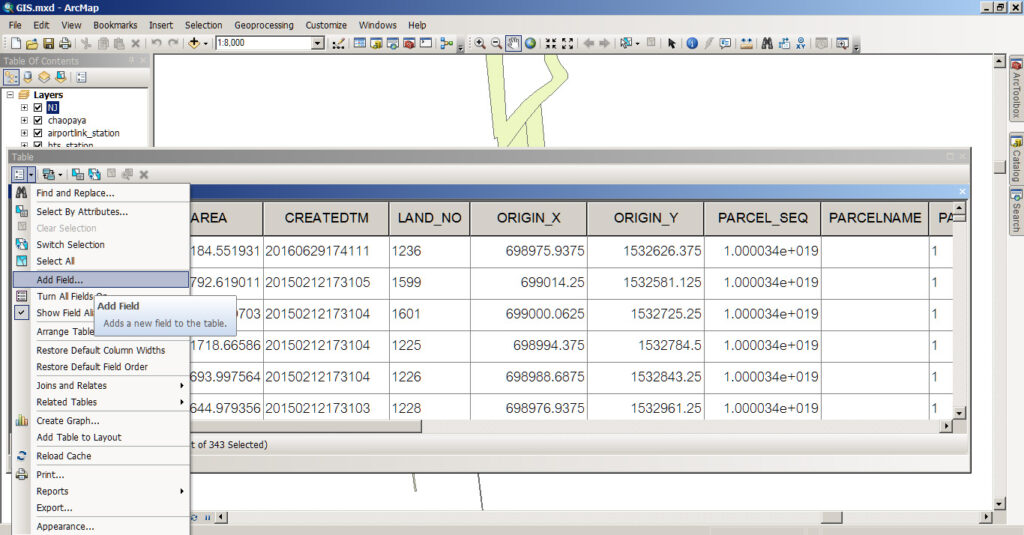Uncheck the airportlink_station layer
The width and height of the screenshot is (1024, 535).
pyautogui.click(x=38, y=133)
